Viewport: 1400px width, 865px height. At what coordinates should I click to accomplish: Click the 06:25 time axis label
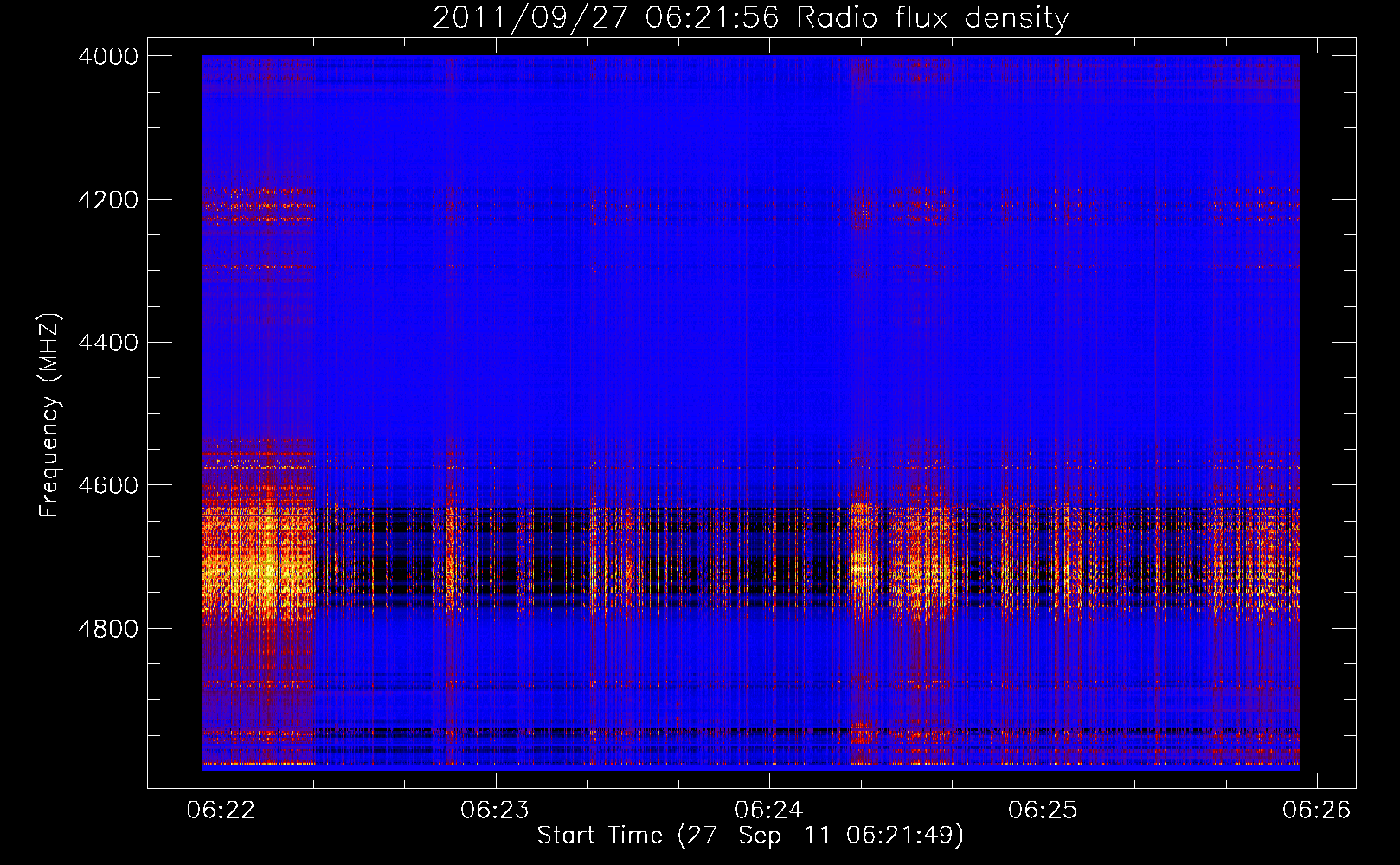coord(1043,810)
